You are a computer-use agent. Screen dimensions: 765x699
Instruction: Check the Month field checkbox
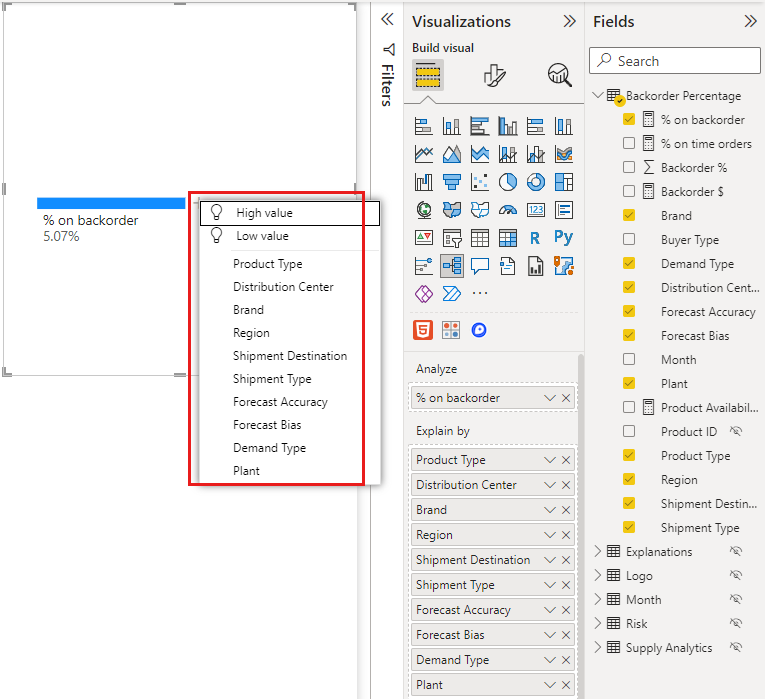[629, 359]
